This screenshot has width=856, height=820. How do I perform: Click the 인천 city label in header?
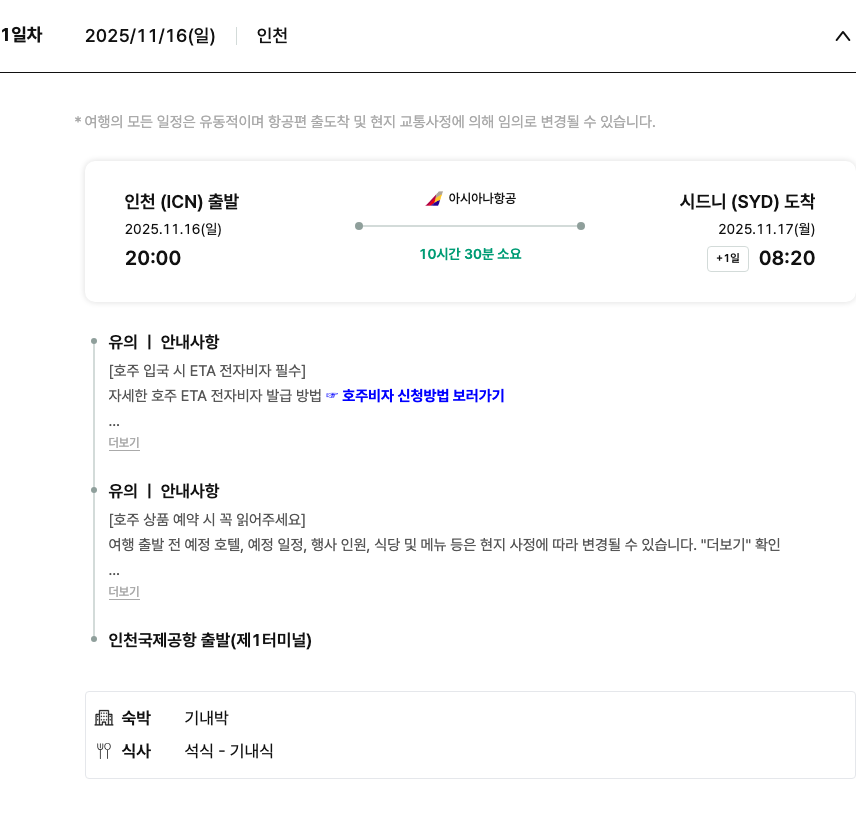point(272,36)
